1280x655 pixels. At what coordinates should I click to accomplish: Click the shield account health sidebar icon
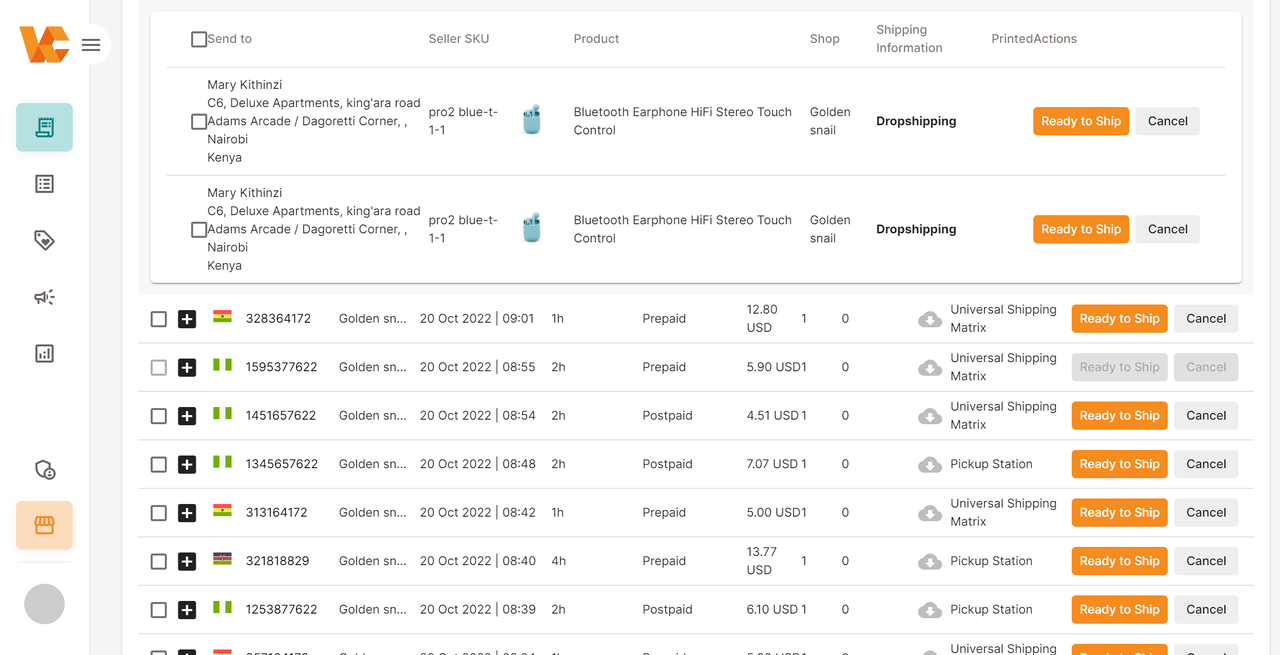(x=44, y=469)
